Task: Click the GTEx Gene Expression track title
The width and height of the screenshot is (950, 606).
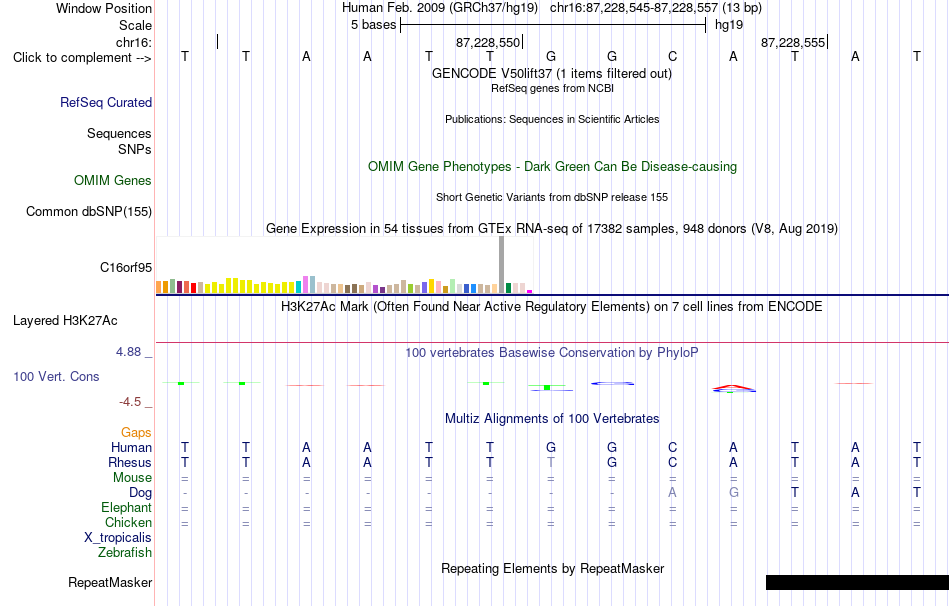Action: (x=552, y=228)
